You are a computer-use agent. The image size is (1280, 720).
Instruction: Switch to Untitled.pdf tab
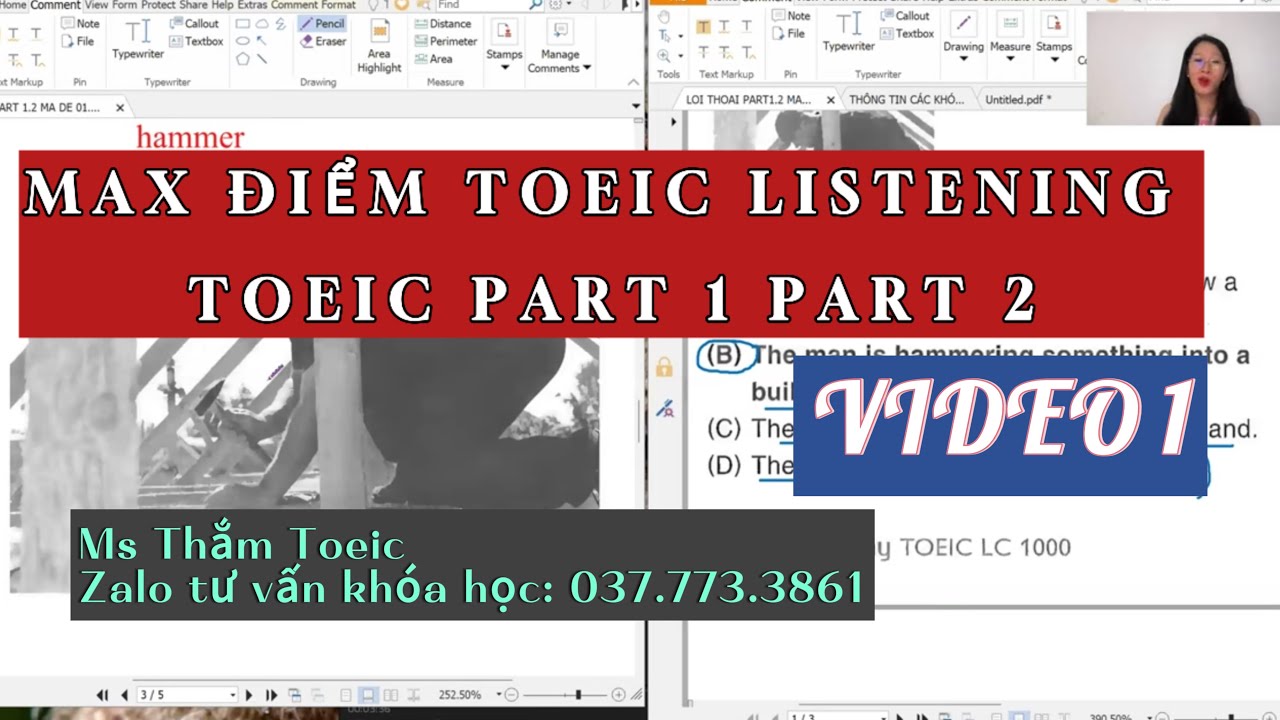click(1018, 100)
